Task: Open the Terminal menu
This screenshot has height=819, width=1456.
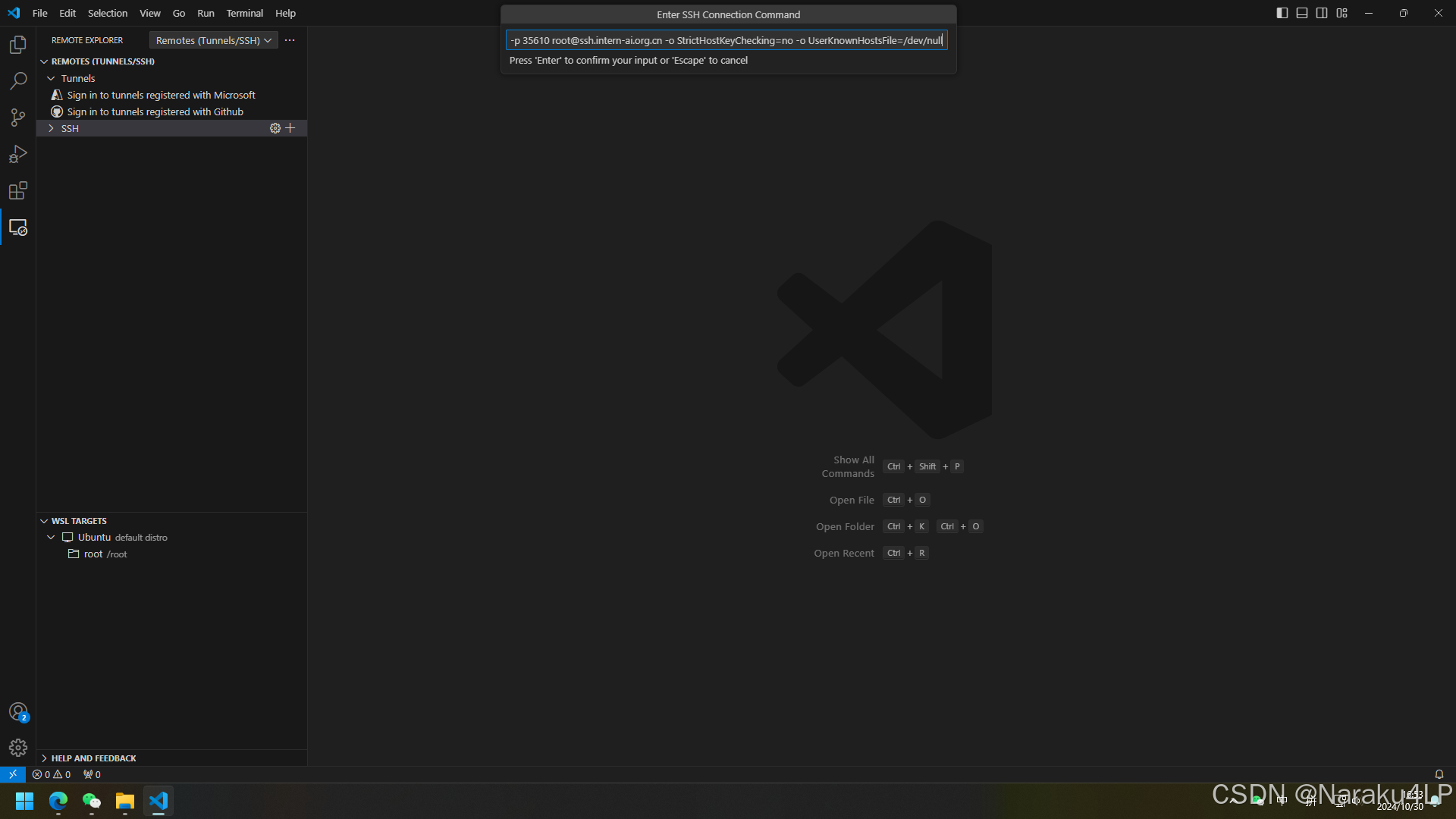Action: pos(244,13)
